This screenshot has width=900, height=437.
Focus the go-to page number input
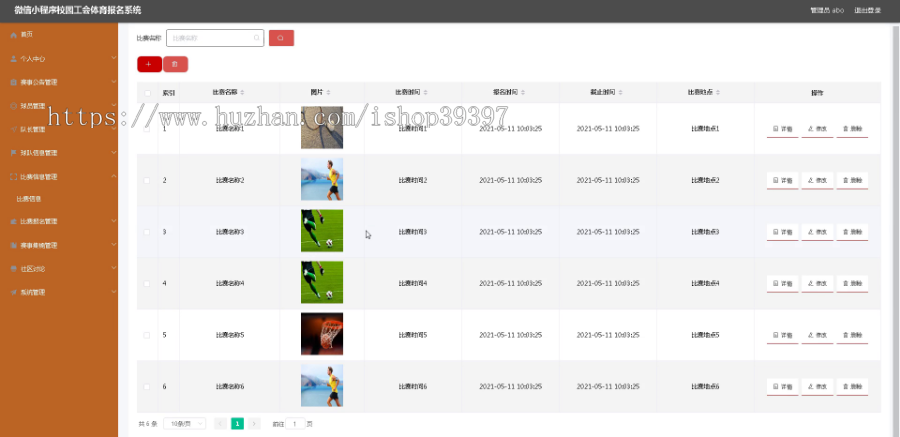[295, 424]
